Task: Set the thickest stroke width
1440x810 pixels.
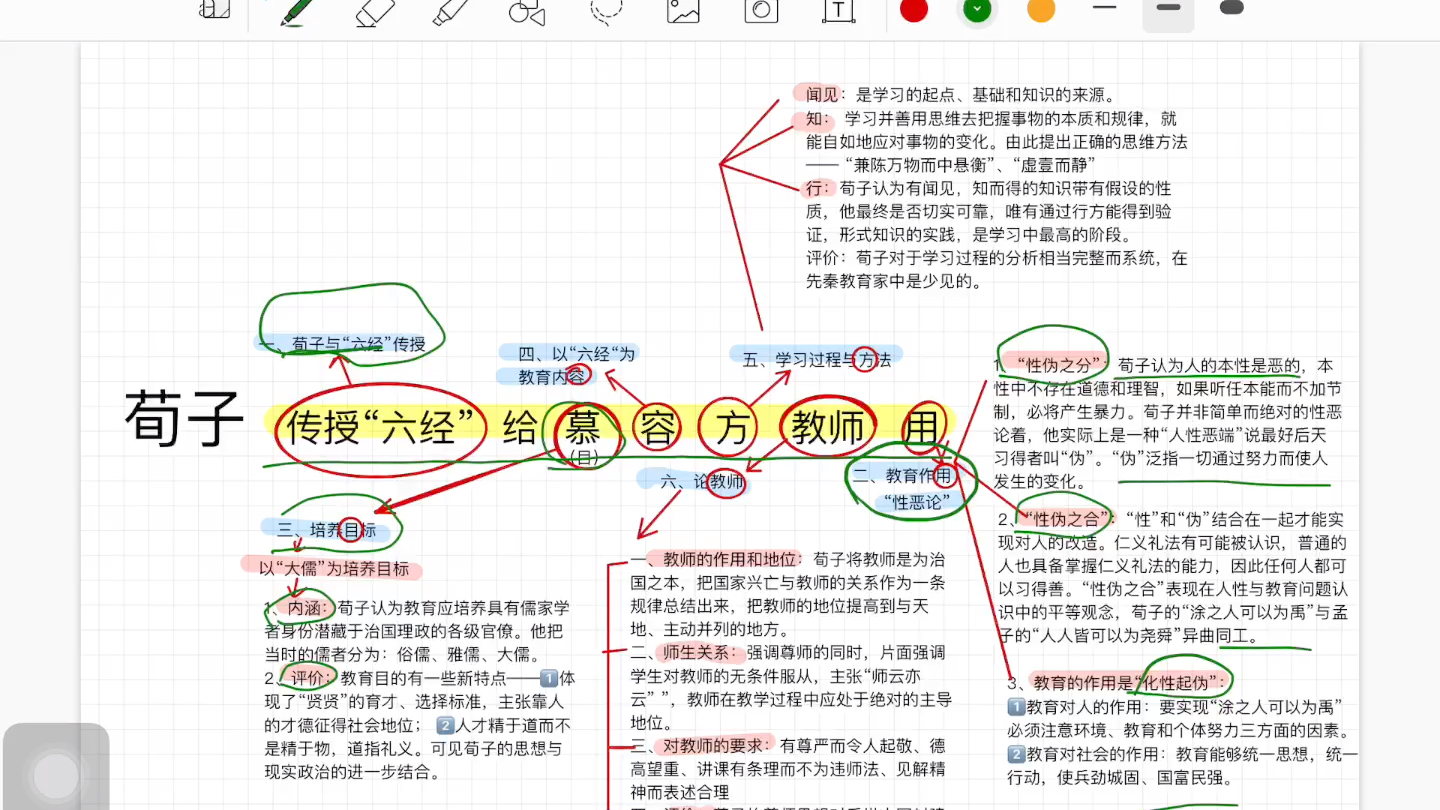Action: pyautogui.click(x=1232, y=8)
